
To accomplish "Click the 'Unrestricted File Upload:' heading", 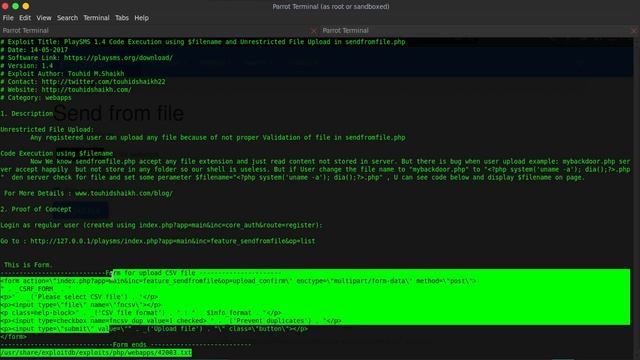I will (47, 130).
